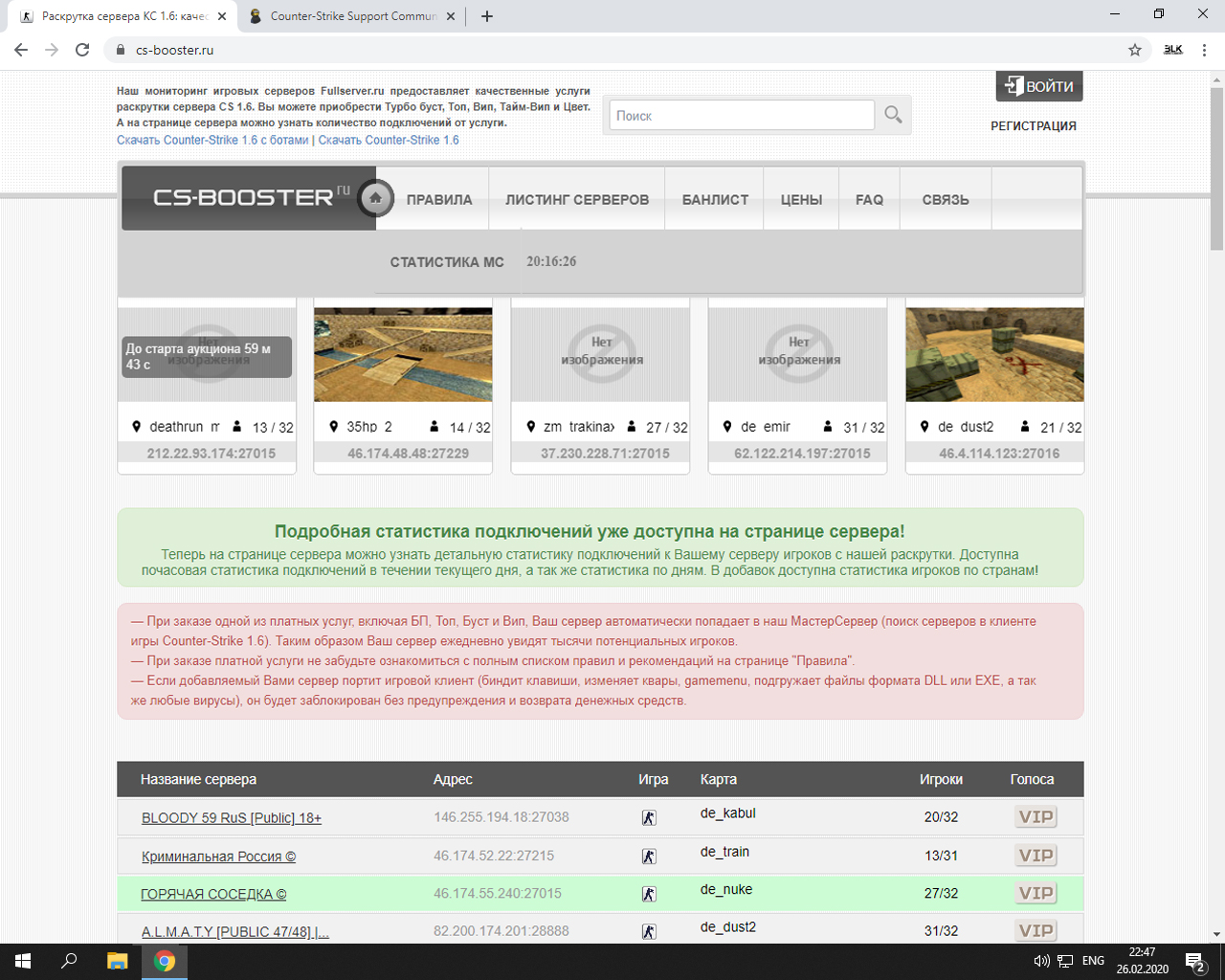1225x980 pixels.
Task: Click the Игроки column header
Action: click(x=941, y=779)
